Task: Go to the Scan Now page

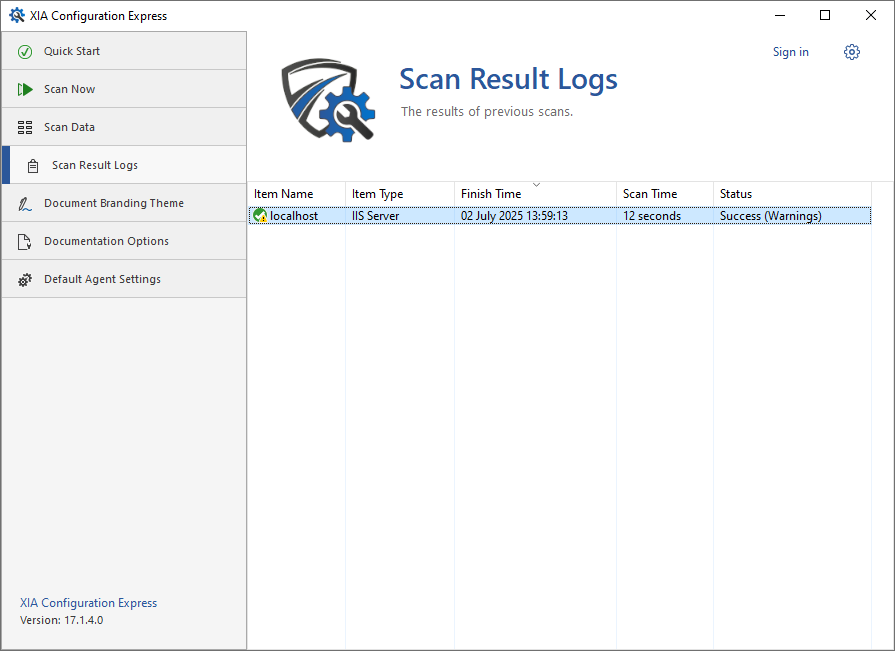Action: (x=124, y=89)
